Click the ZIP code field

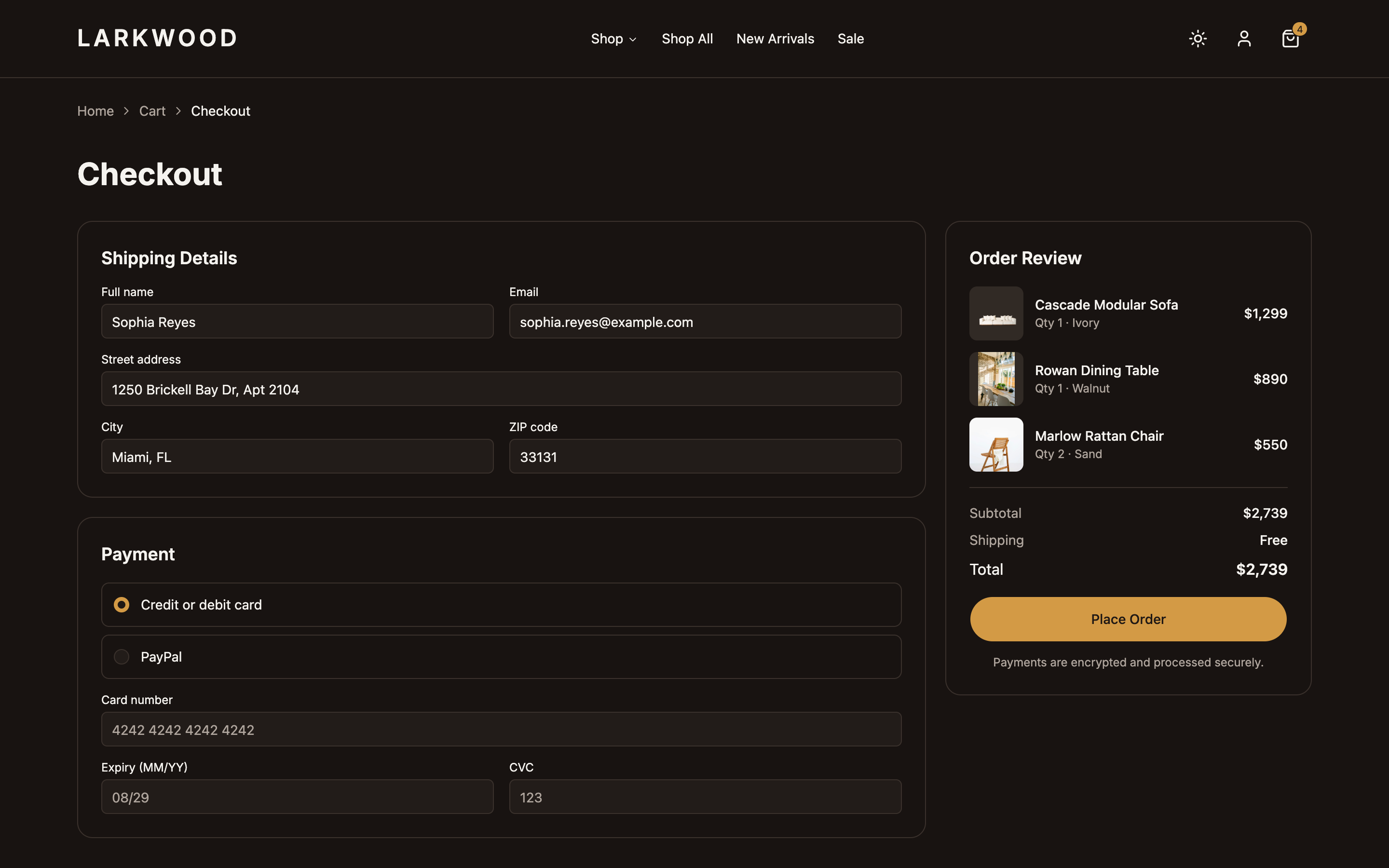(x=705, y=456)
